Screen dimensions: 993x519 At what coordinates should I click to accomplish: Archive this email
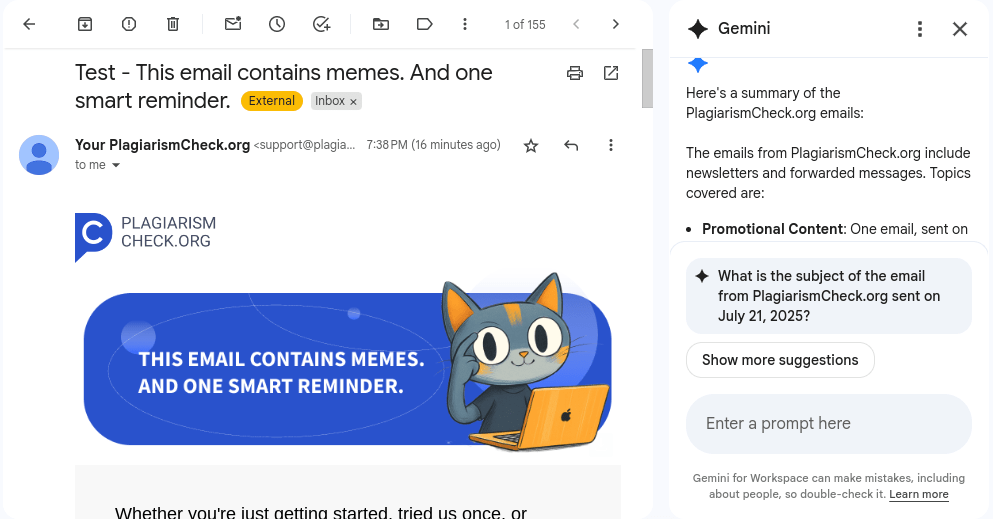click(85, 24)
